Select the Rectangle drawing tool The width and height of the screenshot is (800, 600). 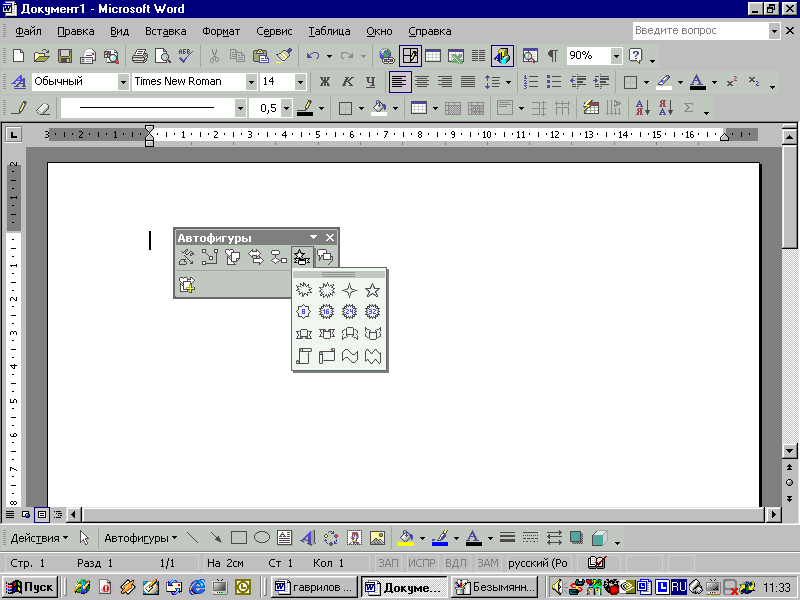[x=238, y=538]
